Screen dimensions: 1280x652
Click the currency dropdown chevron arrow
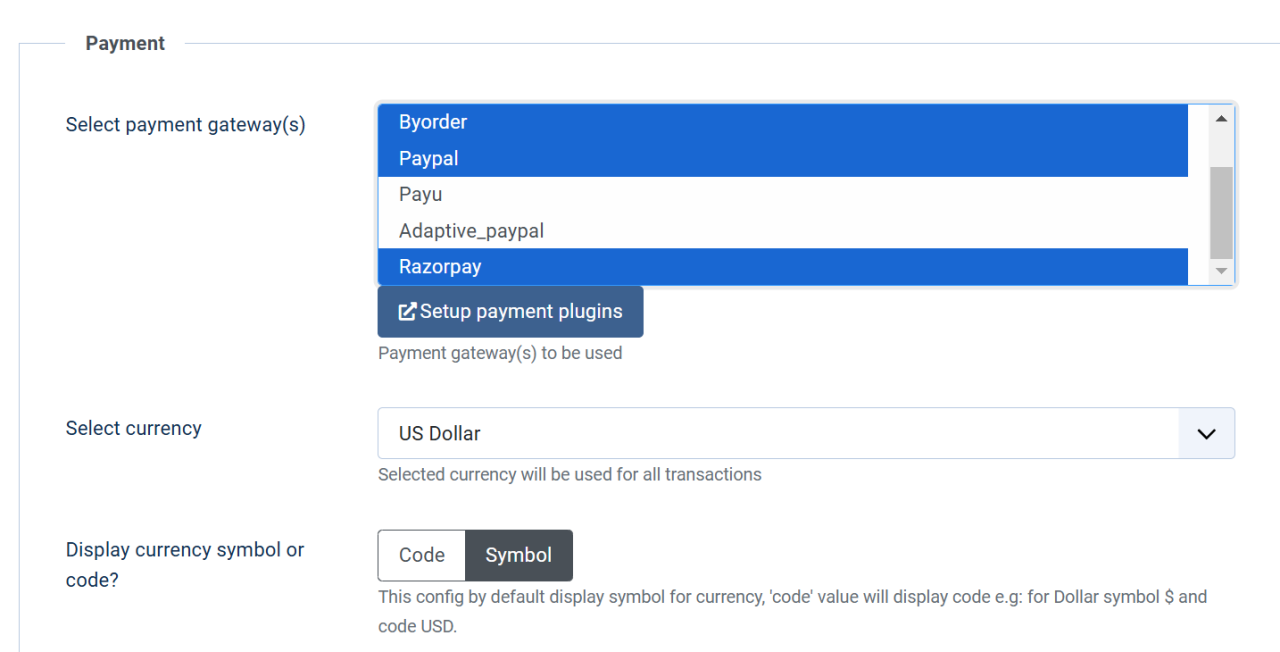click(1207, 434)
